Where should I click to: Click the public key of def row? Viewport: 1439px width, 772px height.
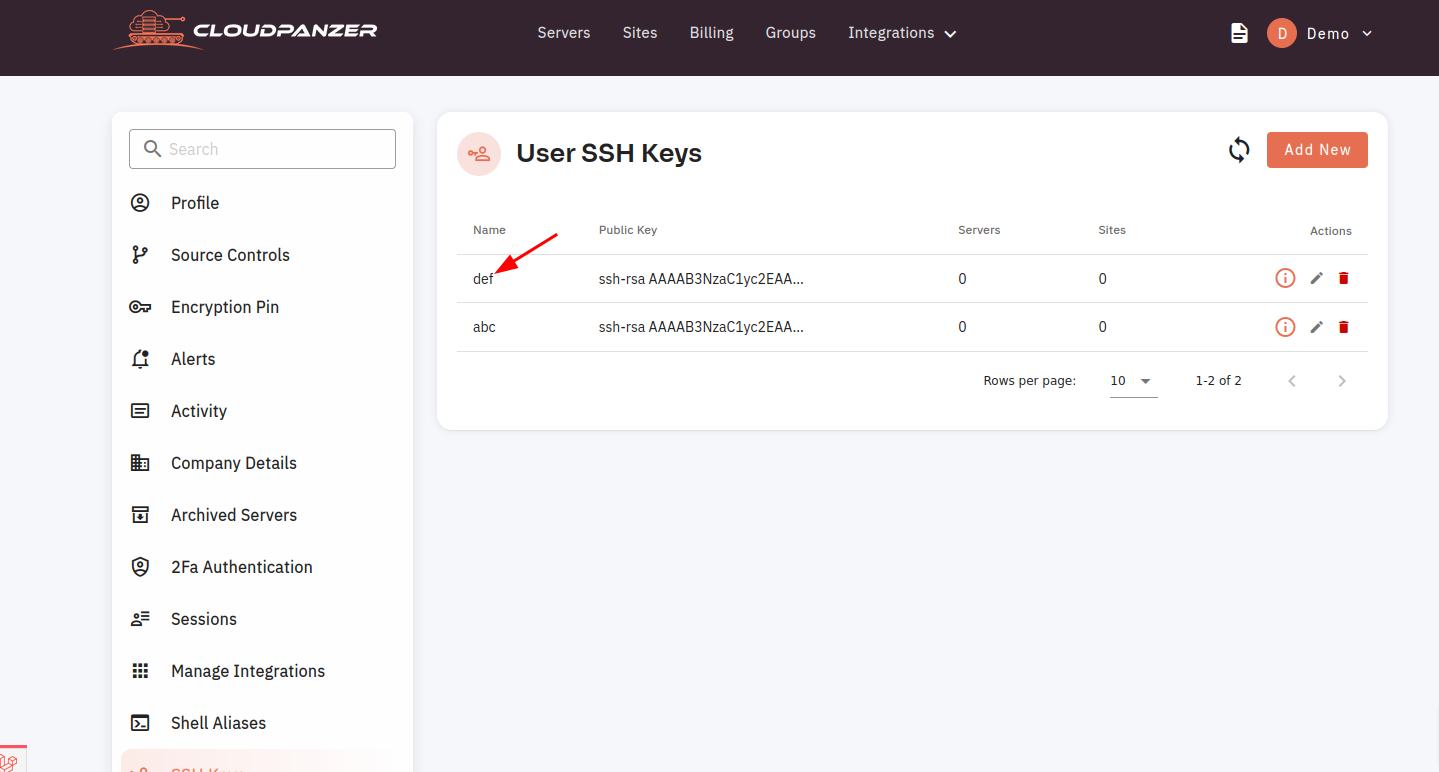click(701, 279)
